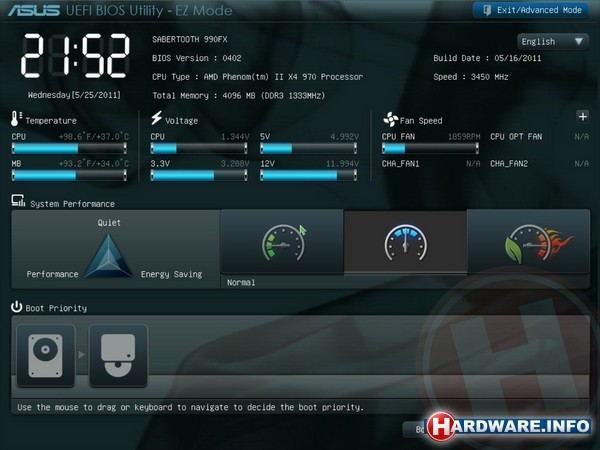The width and height of the screenshot is (600, 450).
Task: Click the BIOS Version : 0402 text
Action: point(197,58)
